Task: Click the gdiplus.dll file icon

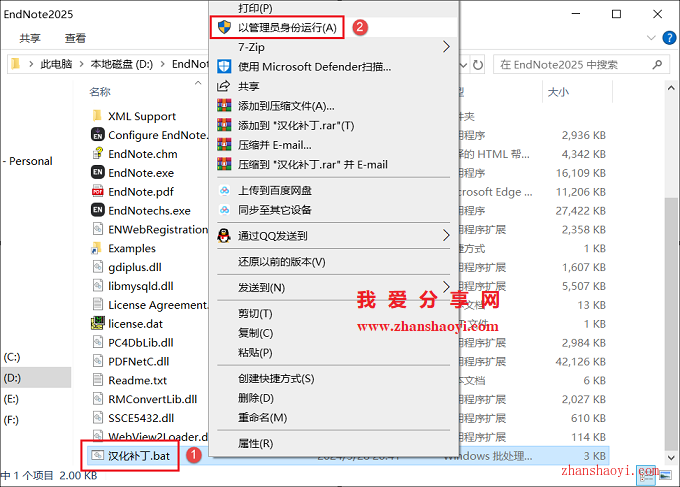Action: click(98, 267)
